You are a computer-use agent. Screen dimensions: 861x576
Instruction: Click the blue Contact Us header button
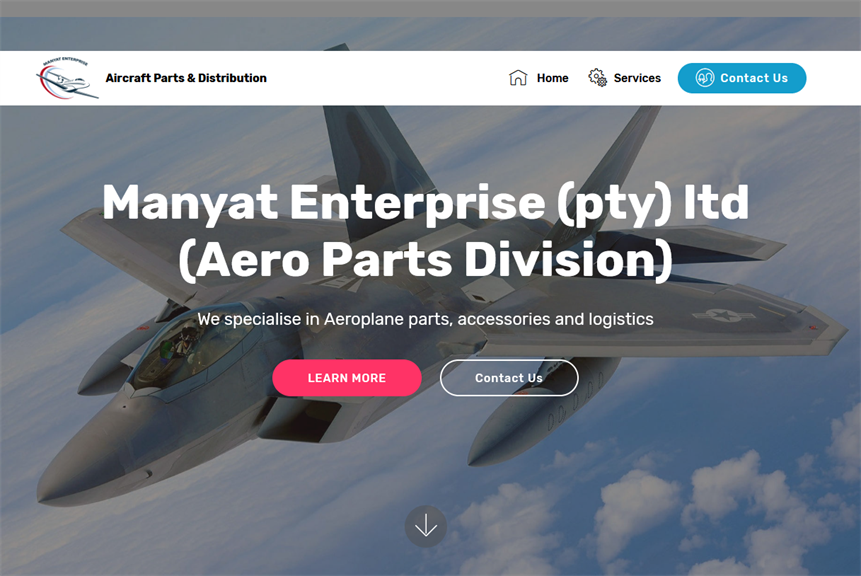coord(742,78)
